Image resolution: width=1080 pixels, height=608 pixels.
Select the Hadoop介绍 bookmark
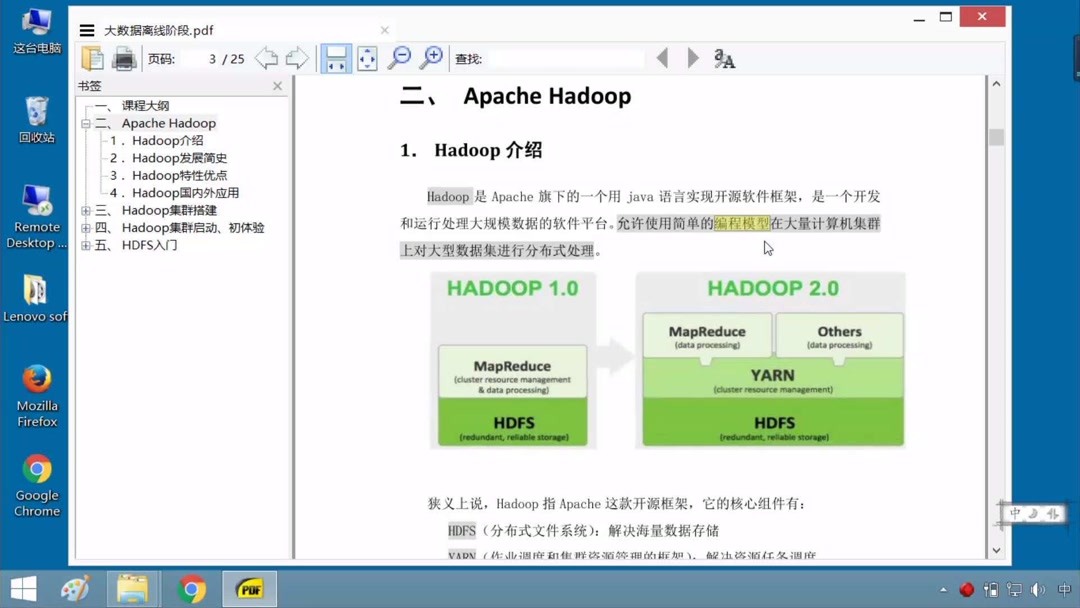(164, 140)
